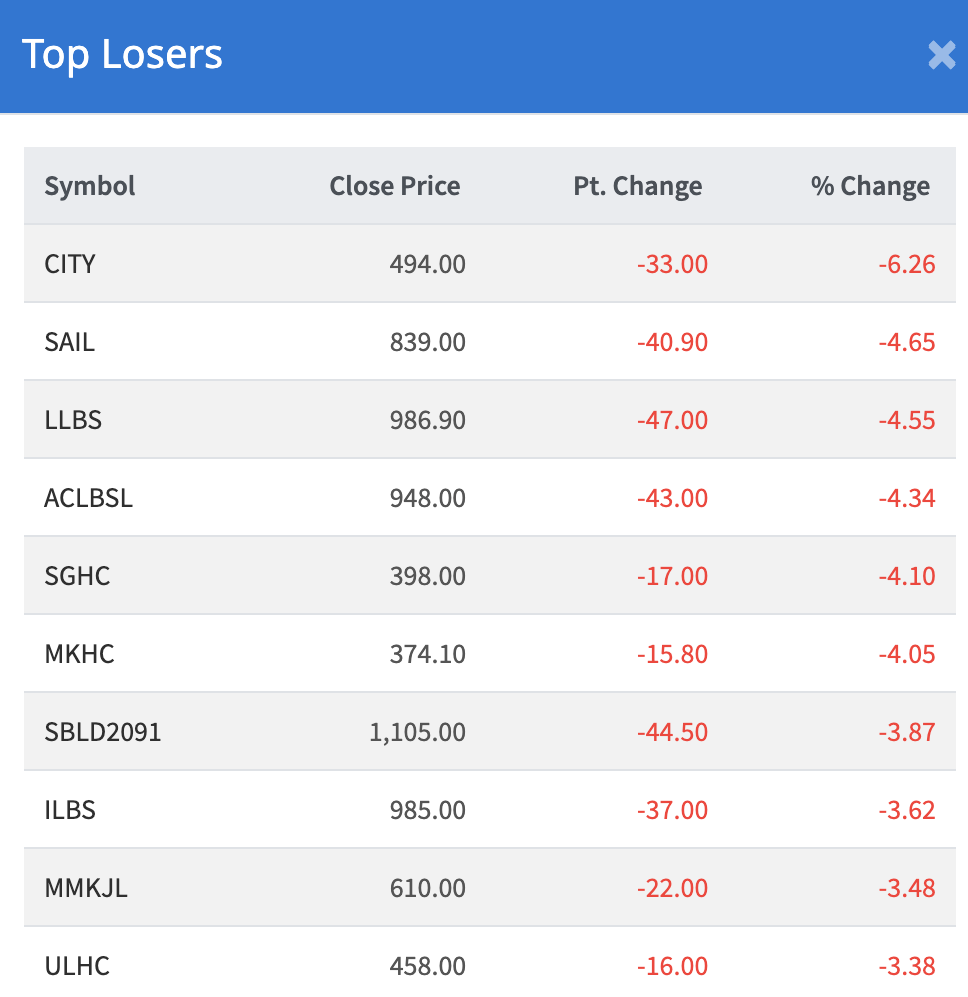Select the SGHC symbol
This screenshot has width=968, height=997.
[x=77, y=576]
